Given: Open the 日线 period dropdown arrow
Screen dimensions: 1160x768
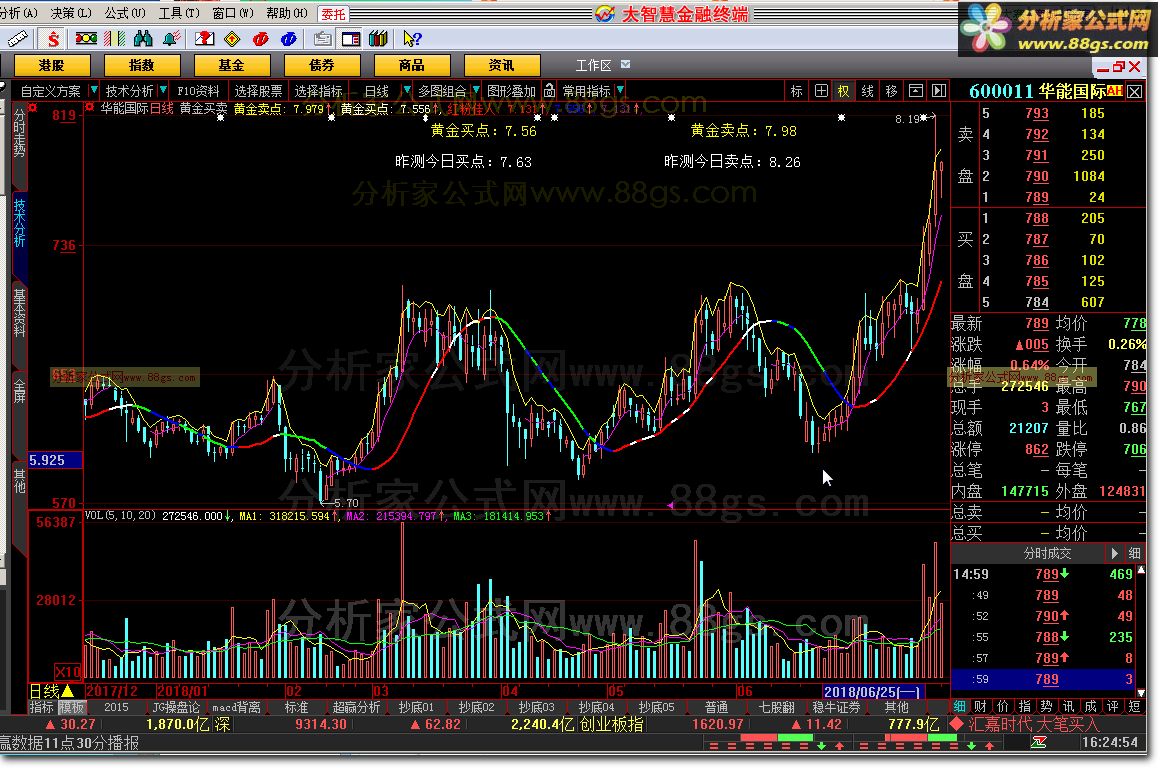Looking at the screenshot, I should (x=405, y=90).
